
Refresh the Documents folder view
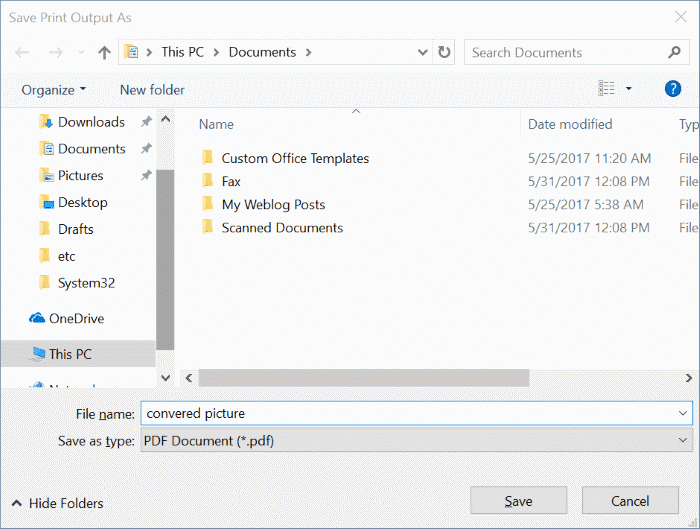pyautogui.click(x=444, y=52)
